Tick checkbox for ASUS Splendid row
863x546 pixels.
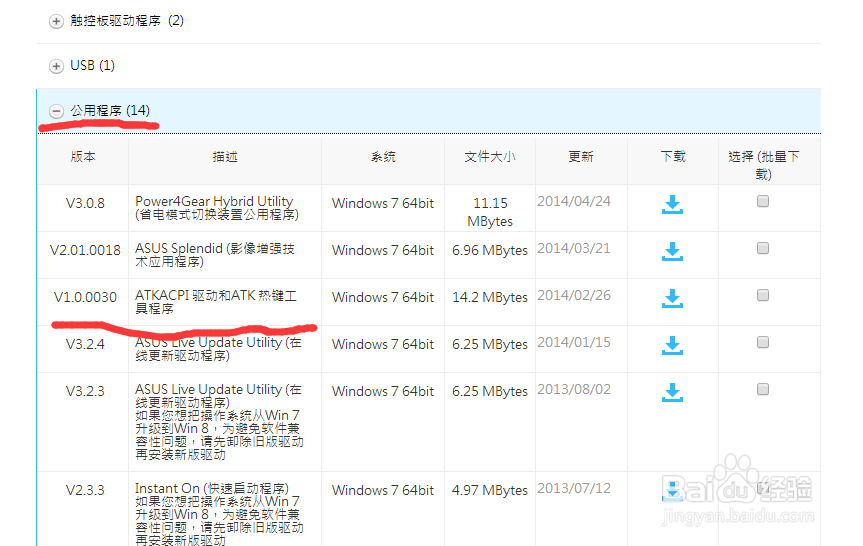[763, 248]
